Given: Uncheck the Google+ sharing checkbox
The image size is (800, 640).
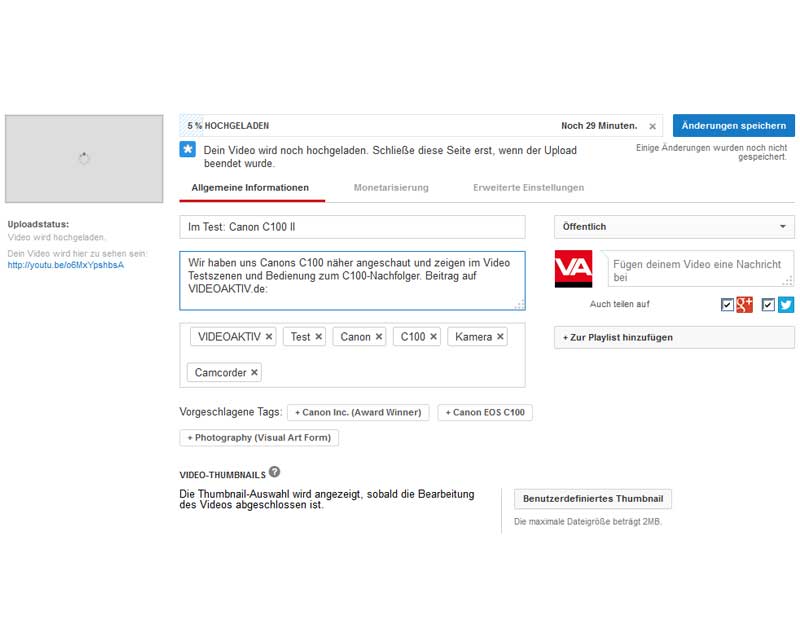Looking at the screenshot, I should click(x=727, y=305).
